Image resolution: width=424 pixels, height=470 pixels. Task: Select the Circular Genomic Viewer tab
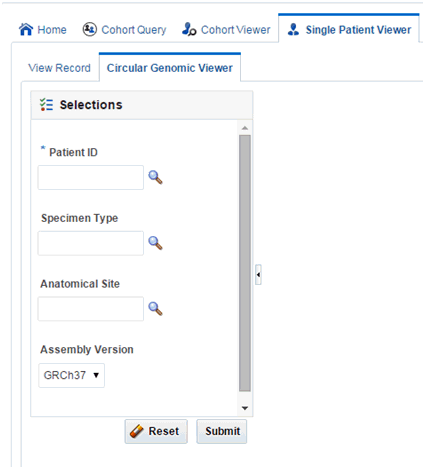170,68
